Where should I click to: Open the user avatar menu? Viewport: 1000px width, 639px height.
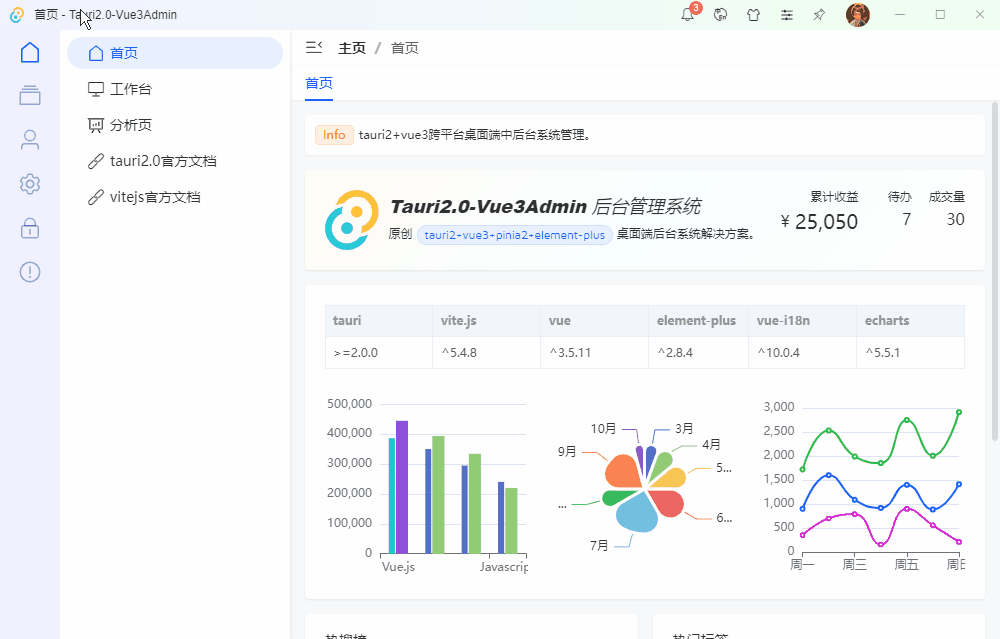tap(858, 15)
